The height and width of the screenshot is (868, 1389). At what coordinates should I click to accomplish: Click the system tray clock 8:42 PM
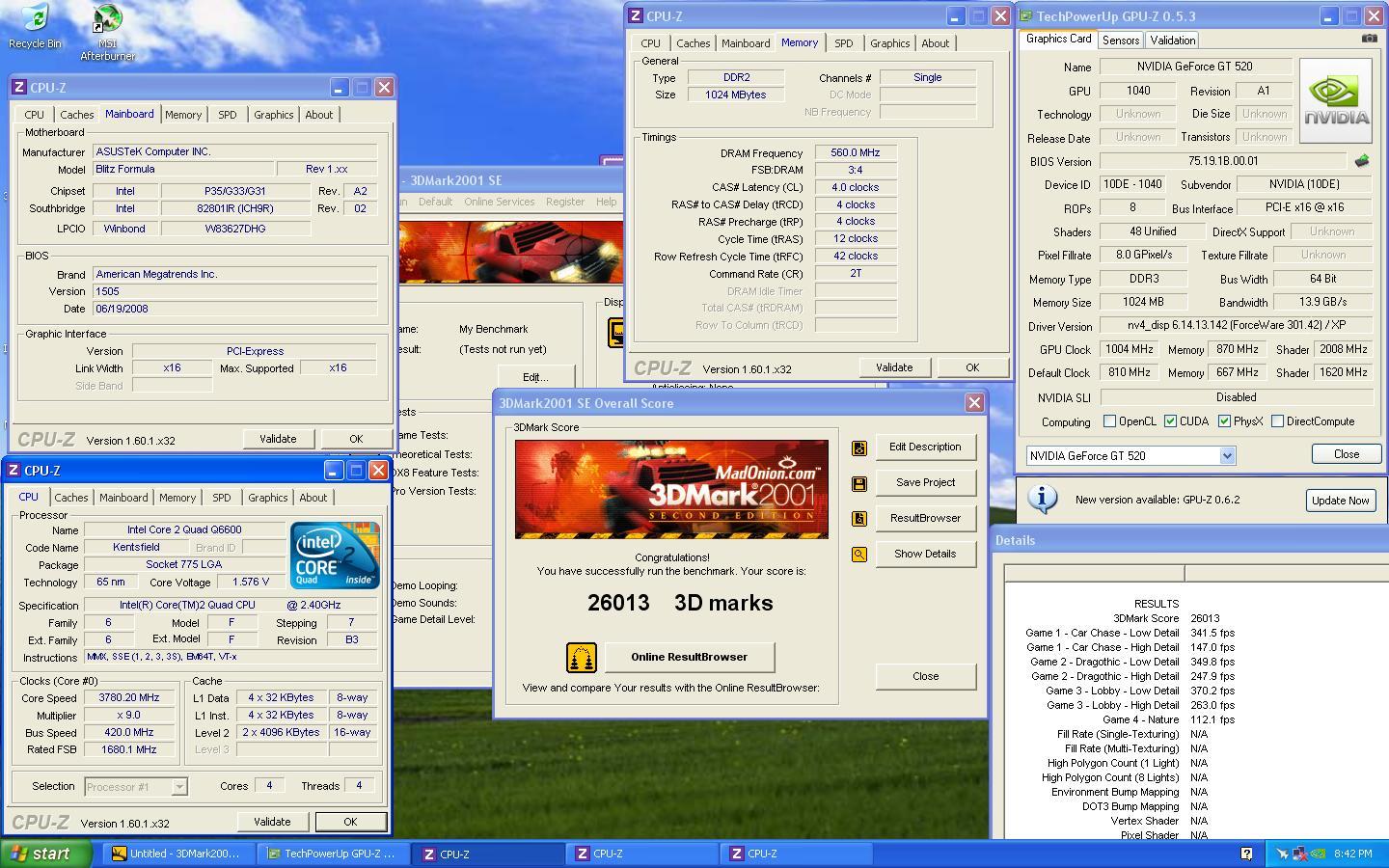[x=1353, y=854]
